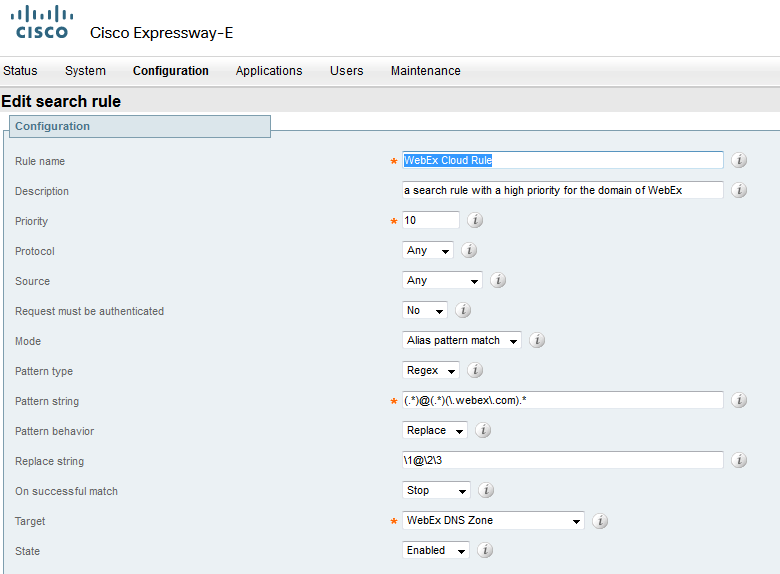Viewport: 780px width, 574px height.
Task: Open the Maintenance menu
Action: tap(425, 71)
